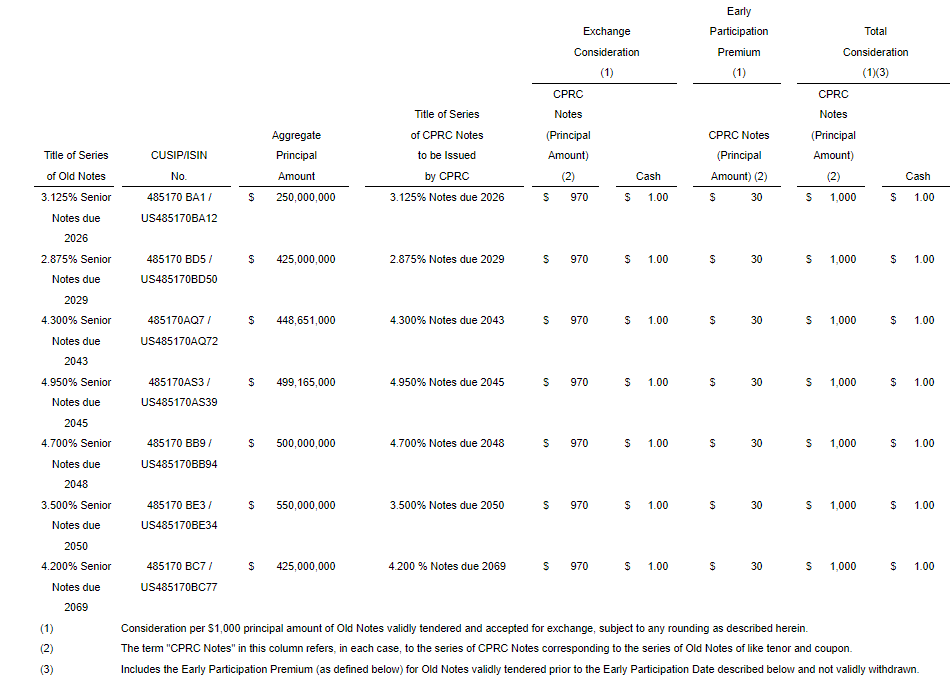Click '4.700% Notes due 2048' series title
Image resolution: width=951 pixels, height=693 pixels.
(447, 443)
